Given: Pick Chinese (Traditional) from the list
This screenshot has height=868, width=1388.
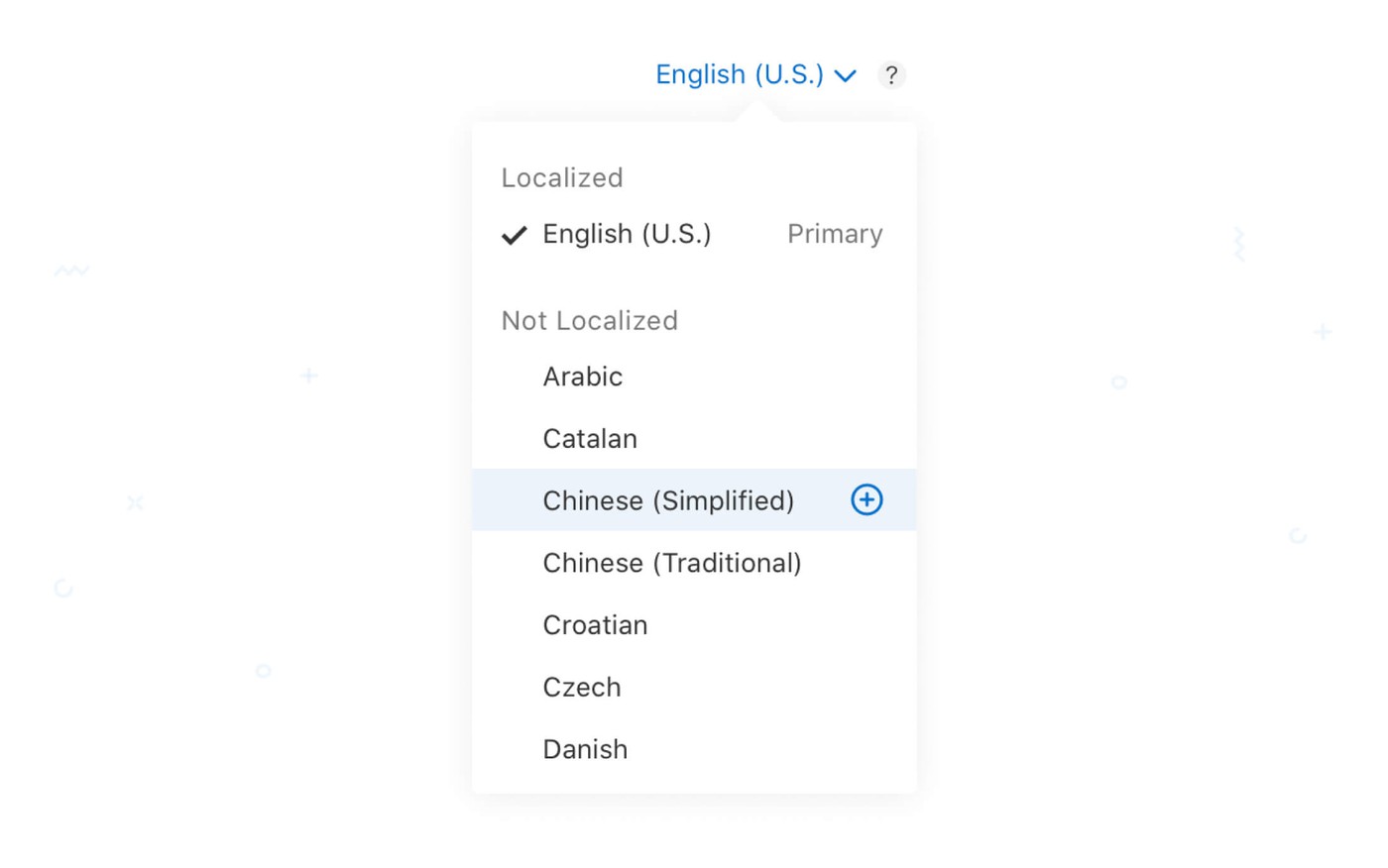Looking at the screenshot, I should (x=672, y=563).
